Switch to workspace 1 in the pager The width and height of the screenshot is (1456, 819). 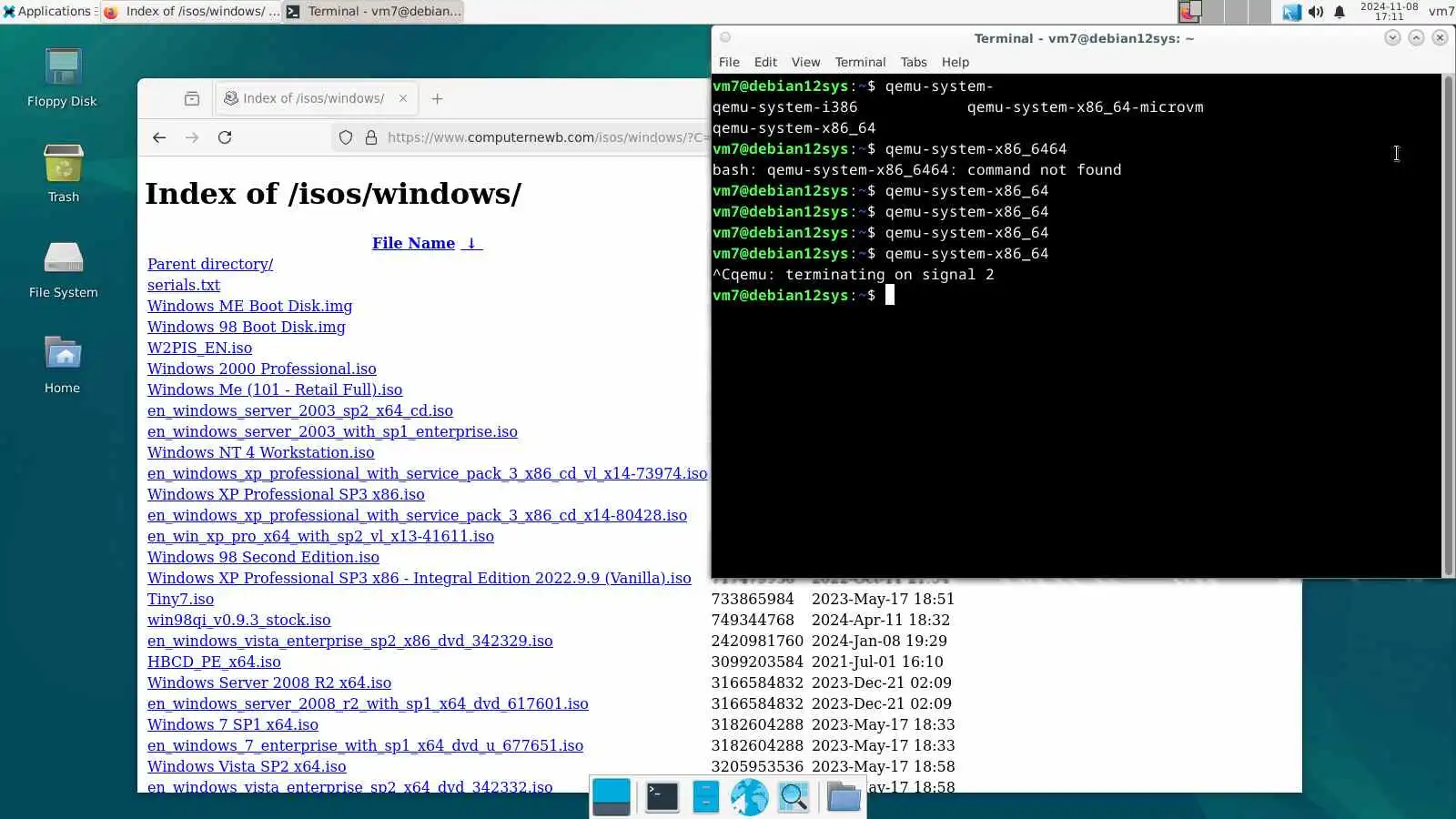[1190, 12]
